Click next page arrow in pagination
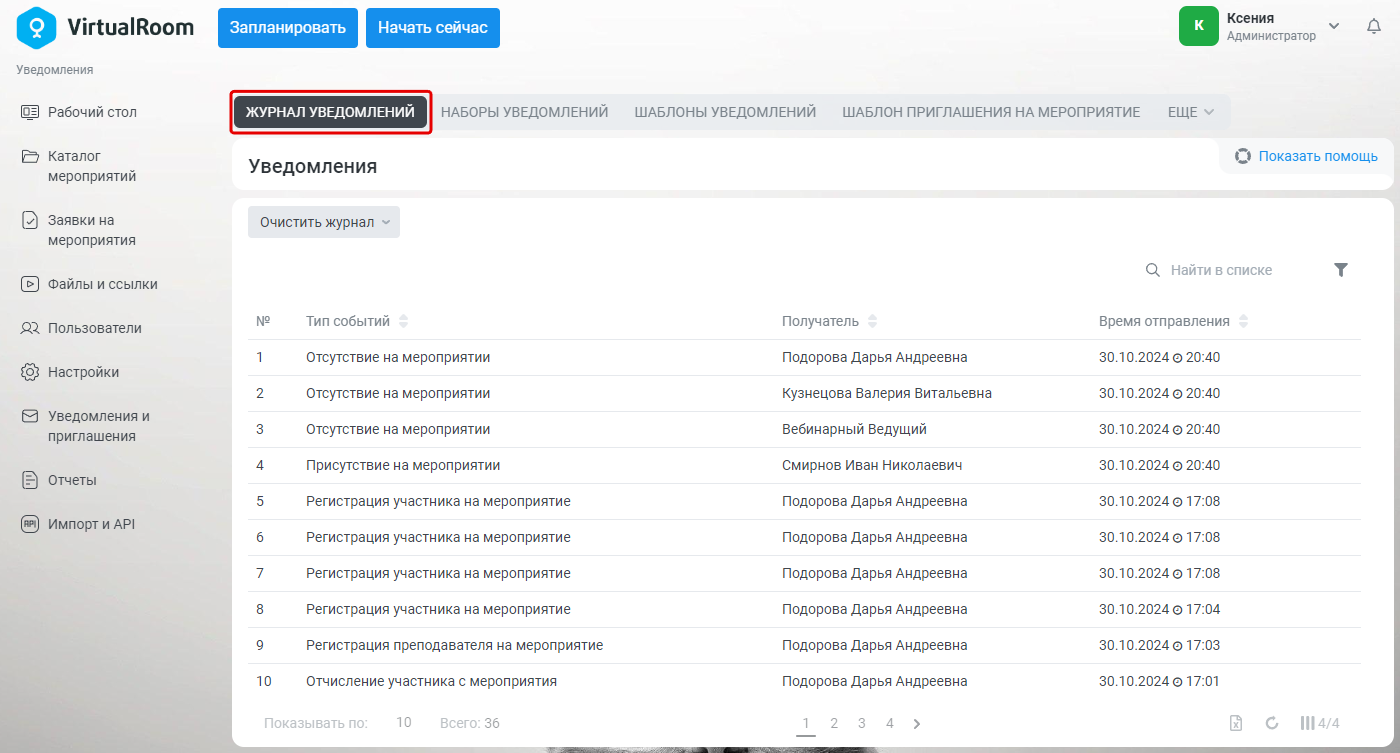 click(917, 723)
